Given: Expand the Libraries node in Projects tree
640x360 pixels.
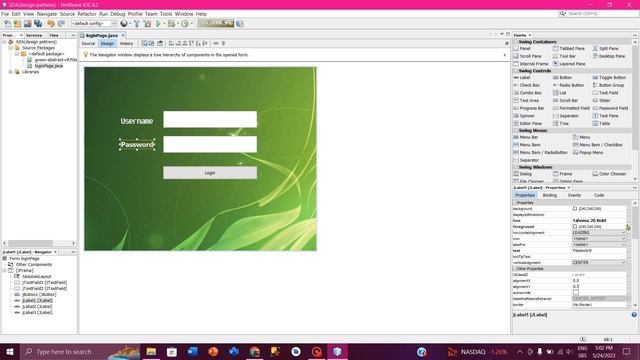Looking at the screenshot, I should pyautogui.click(x=11, y=72).
